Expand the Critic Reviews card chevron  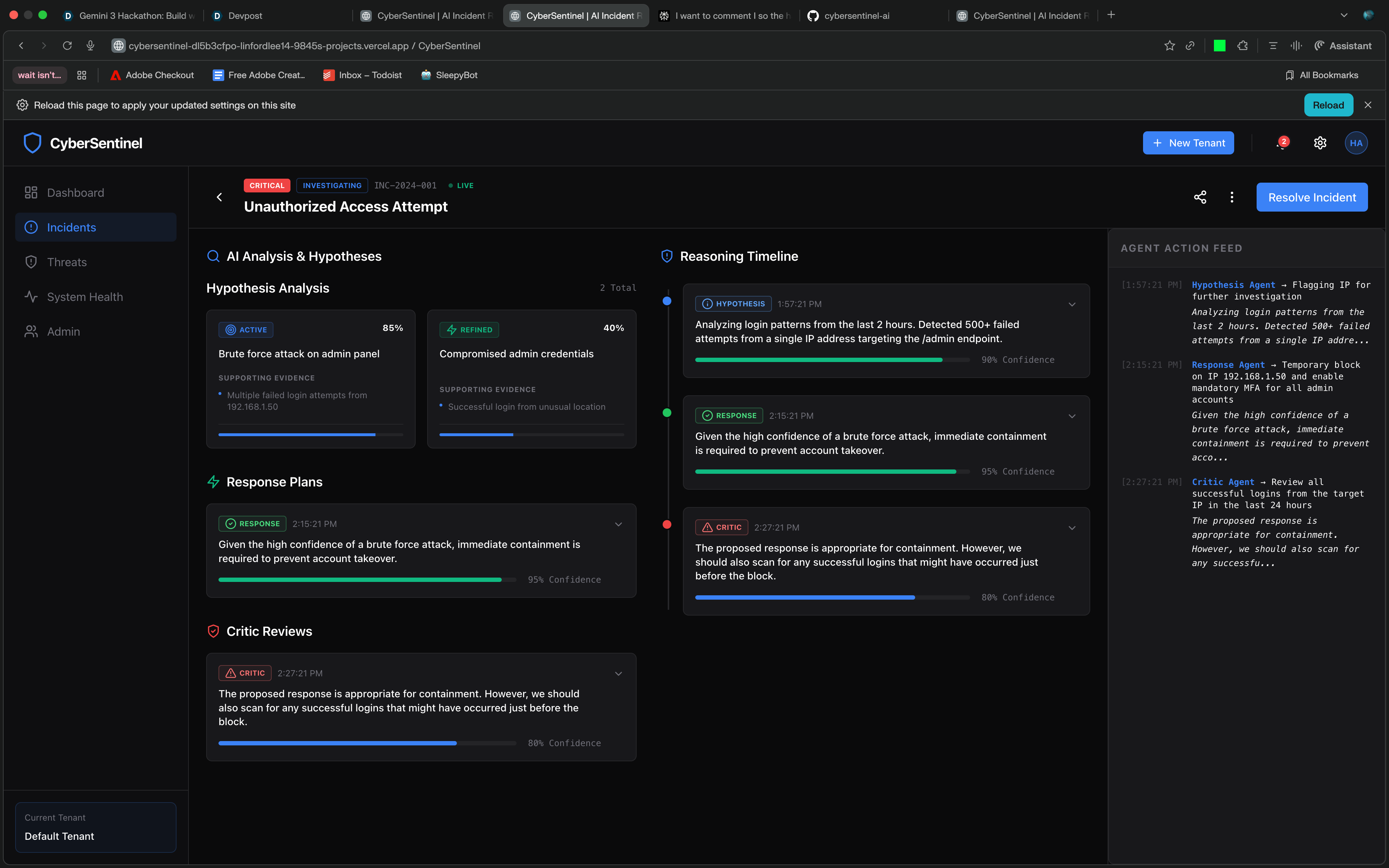coord(618,673)
